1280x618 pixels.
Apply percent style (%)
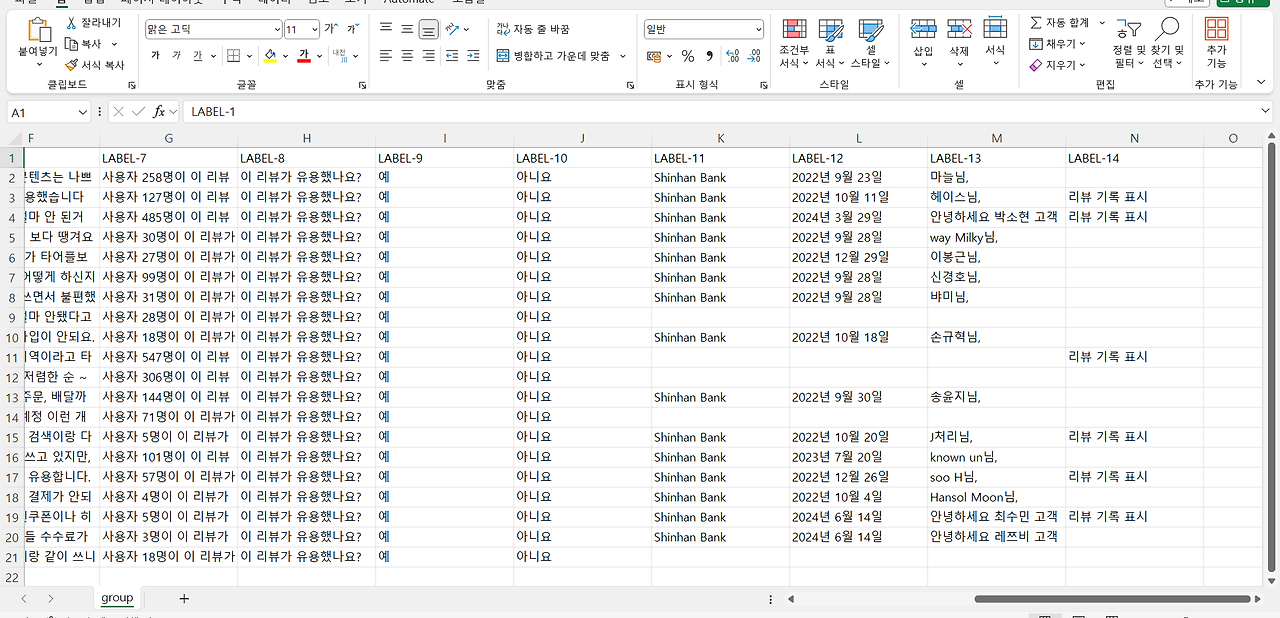pos(688,56)
